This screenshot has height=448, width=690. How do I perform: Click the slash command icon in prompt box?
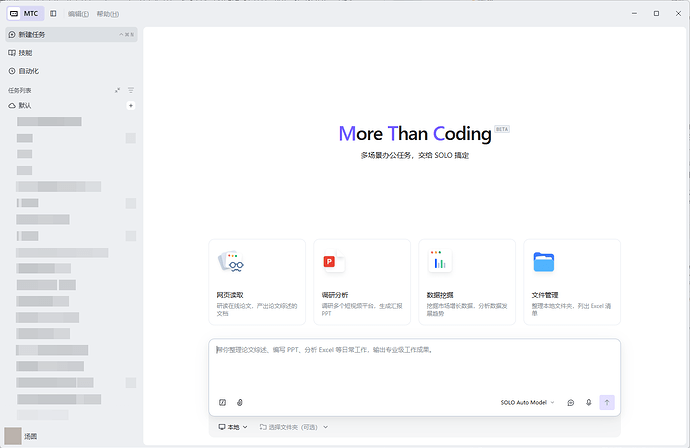[223, 402]
